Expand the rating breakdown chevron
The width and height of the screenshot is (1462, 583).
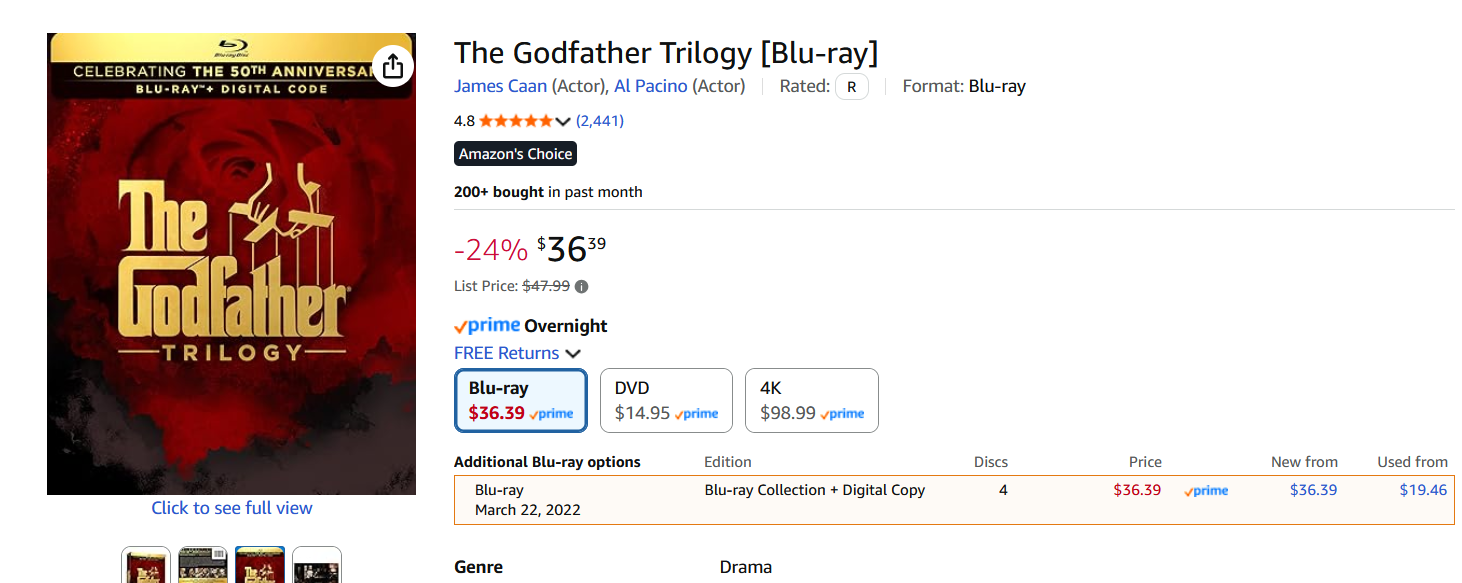563,122
